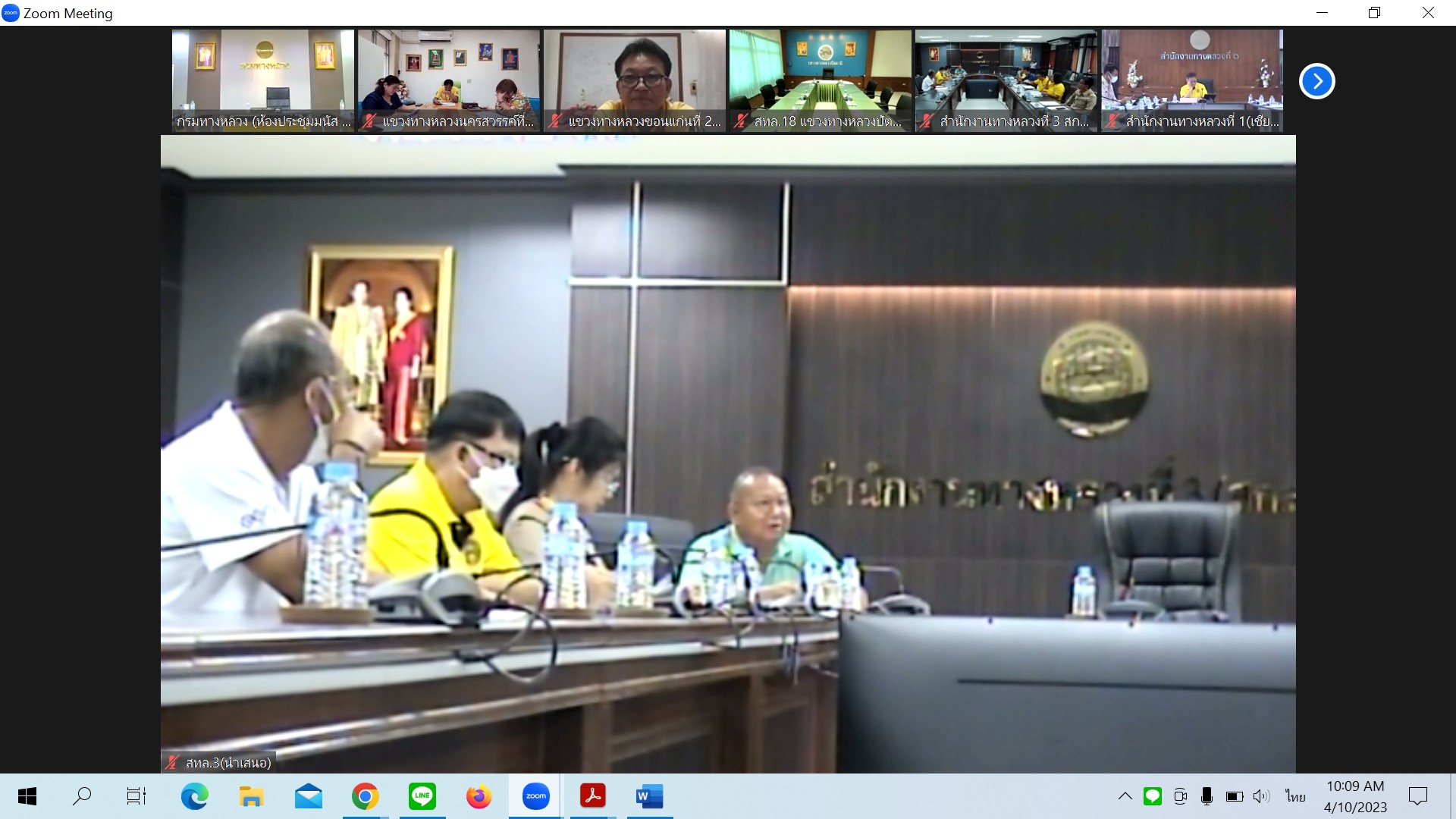The width and height of the screenshot is (1456, 819).
Task: Select the กรมทางหลวง participant thumbnail
Action: (x=263, y=80)
